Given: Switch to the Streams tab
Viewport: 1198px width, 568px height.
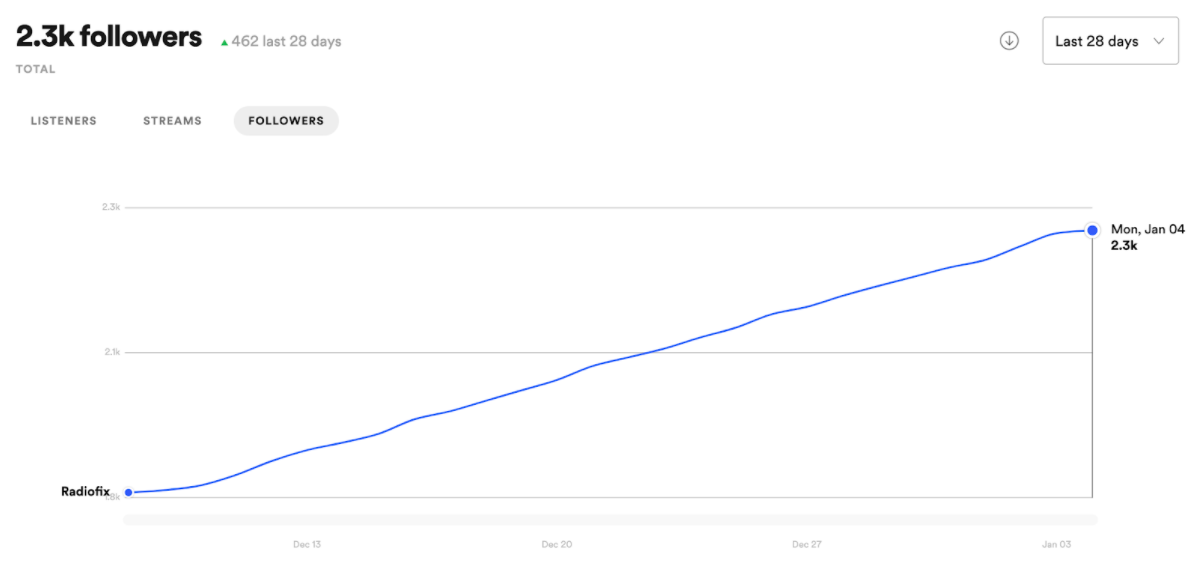Looking at the screenshot, I should (172, 121).
